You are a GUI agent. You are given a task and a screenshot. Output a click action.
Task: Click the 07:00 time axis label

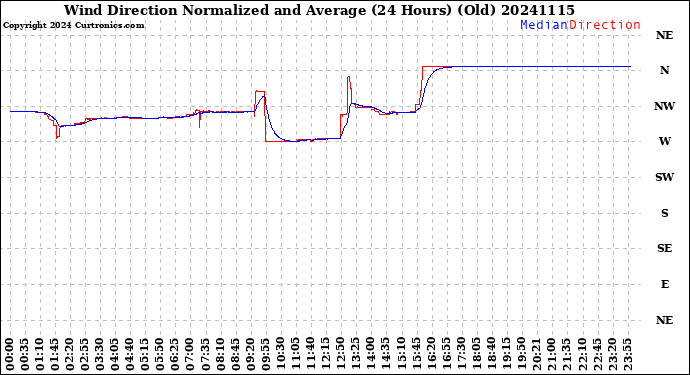pos(190,355)
